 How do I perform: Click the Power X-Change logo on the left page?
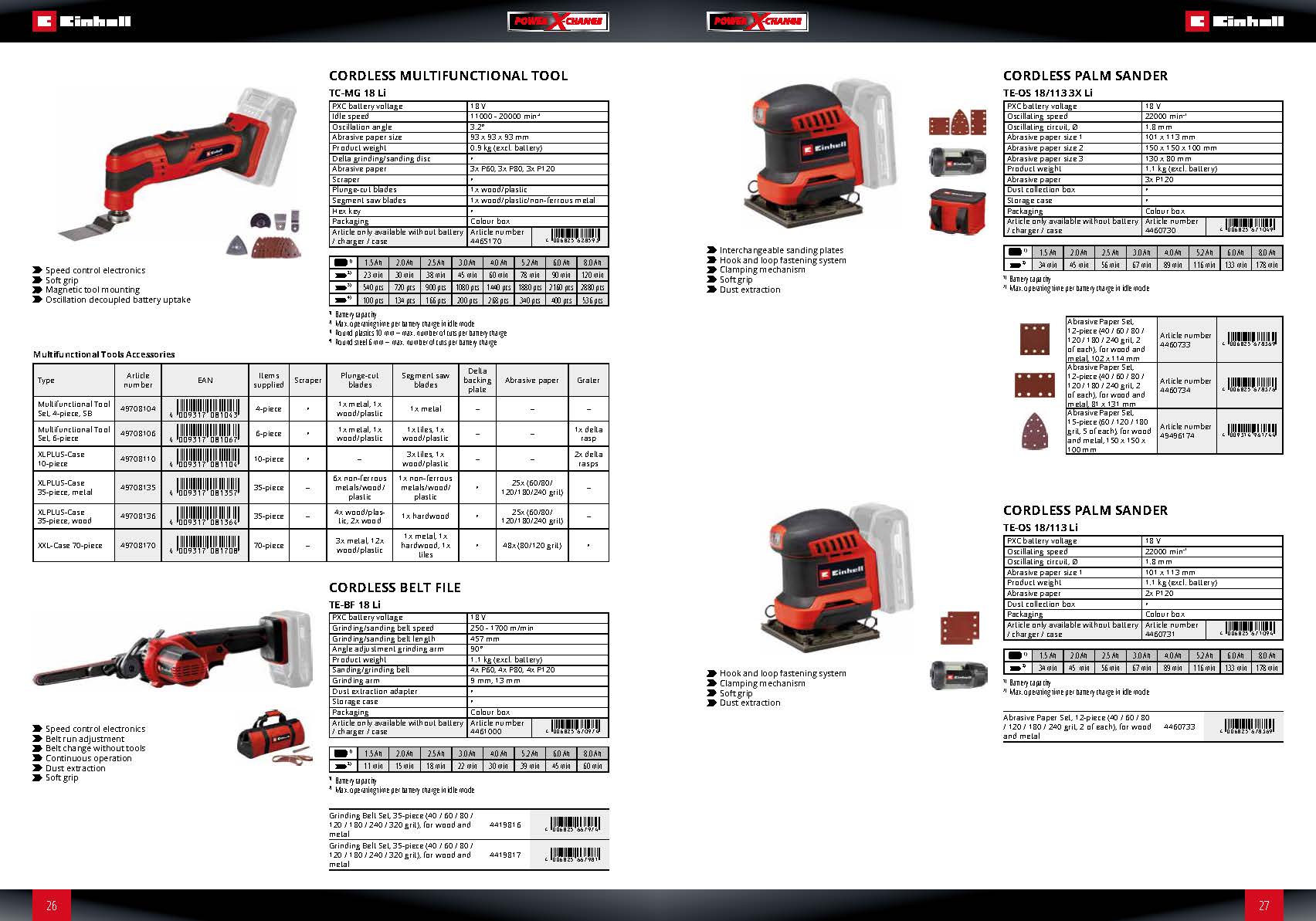(558, 21)
